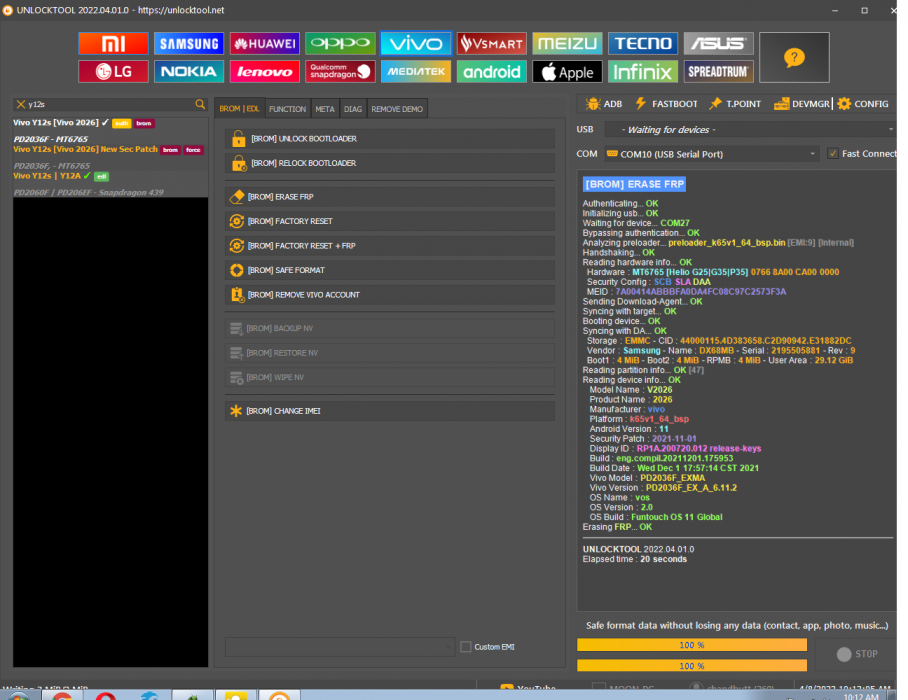The height and width of the screenshot is (700, 908).
Task: Open the ADB tool
Action: coord(603,104)
